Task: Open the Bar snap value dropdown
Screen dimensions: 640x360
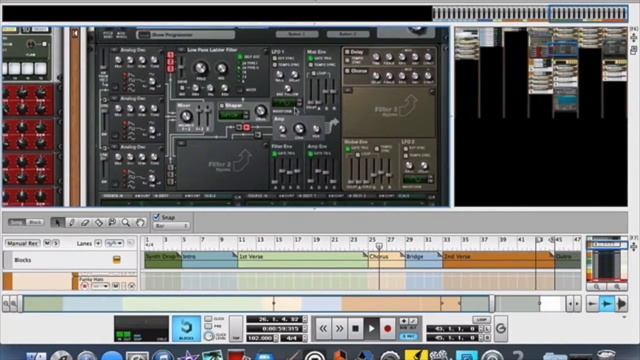Action: click(x=171, y=226)
